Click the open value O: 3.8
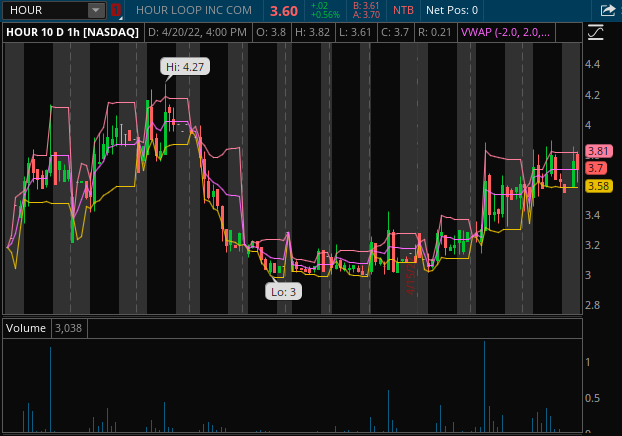 [x=271, y=32]
